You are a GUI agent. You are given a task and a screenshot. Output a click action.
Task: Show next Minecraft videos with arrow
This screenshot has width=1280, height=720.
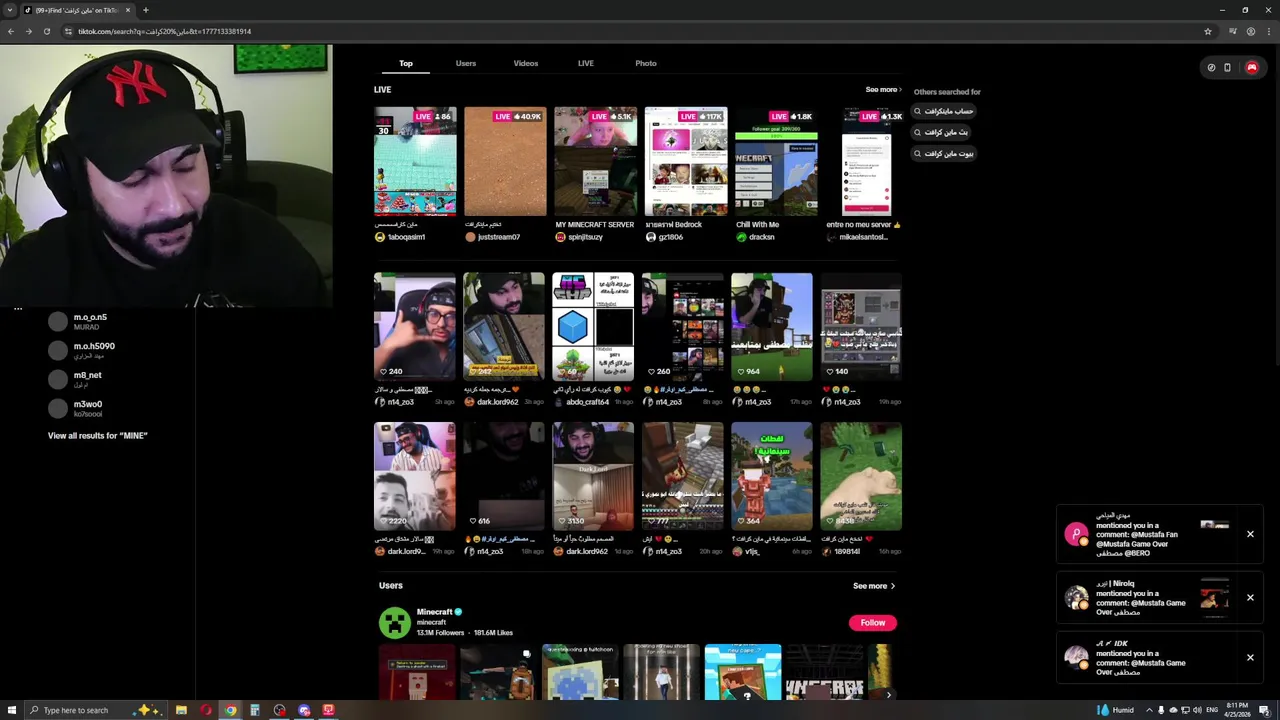click(x=888, y=694)
